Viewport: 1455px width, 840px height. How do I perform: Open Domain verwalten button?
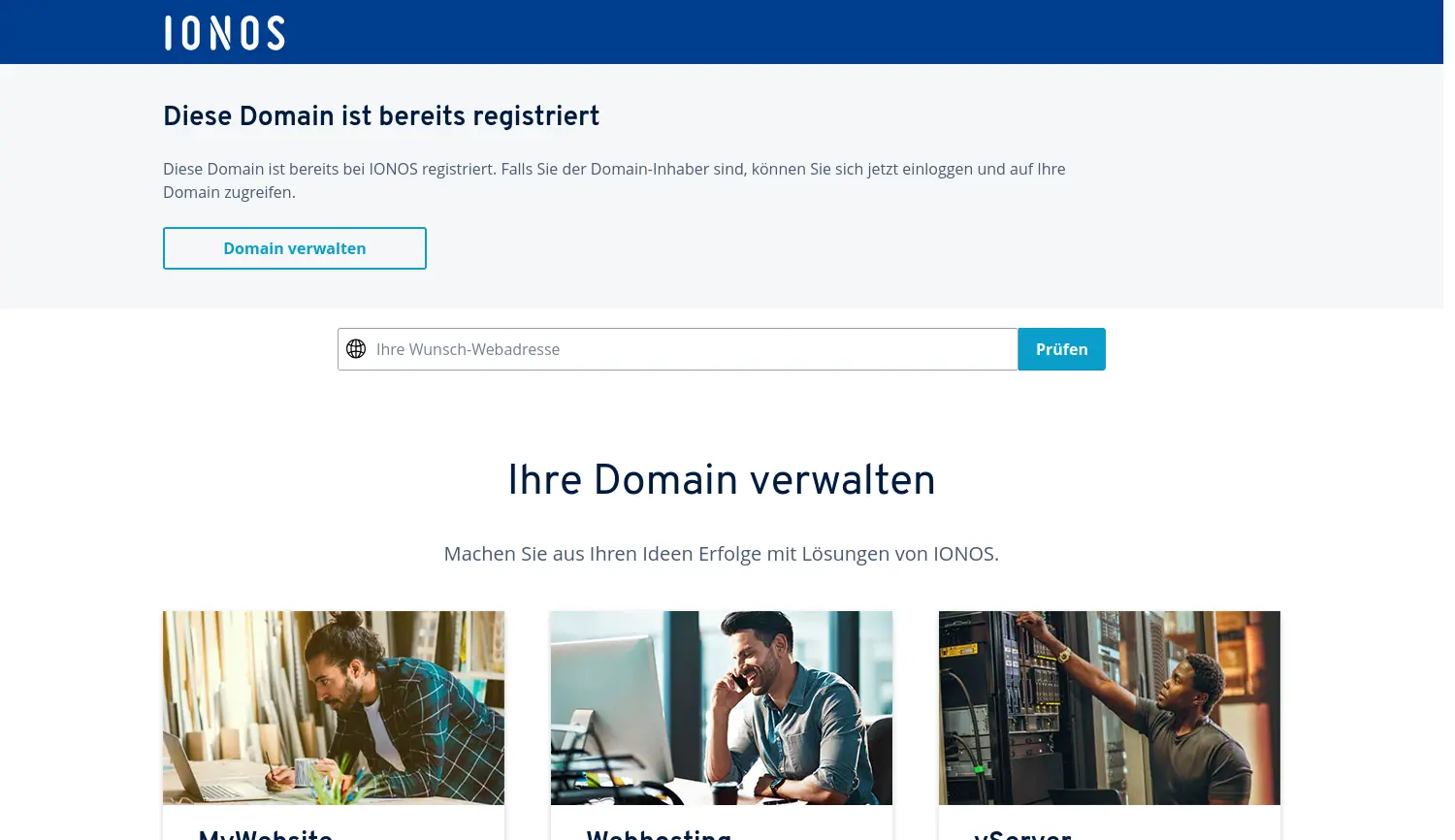(x=295, y=248)
